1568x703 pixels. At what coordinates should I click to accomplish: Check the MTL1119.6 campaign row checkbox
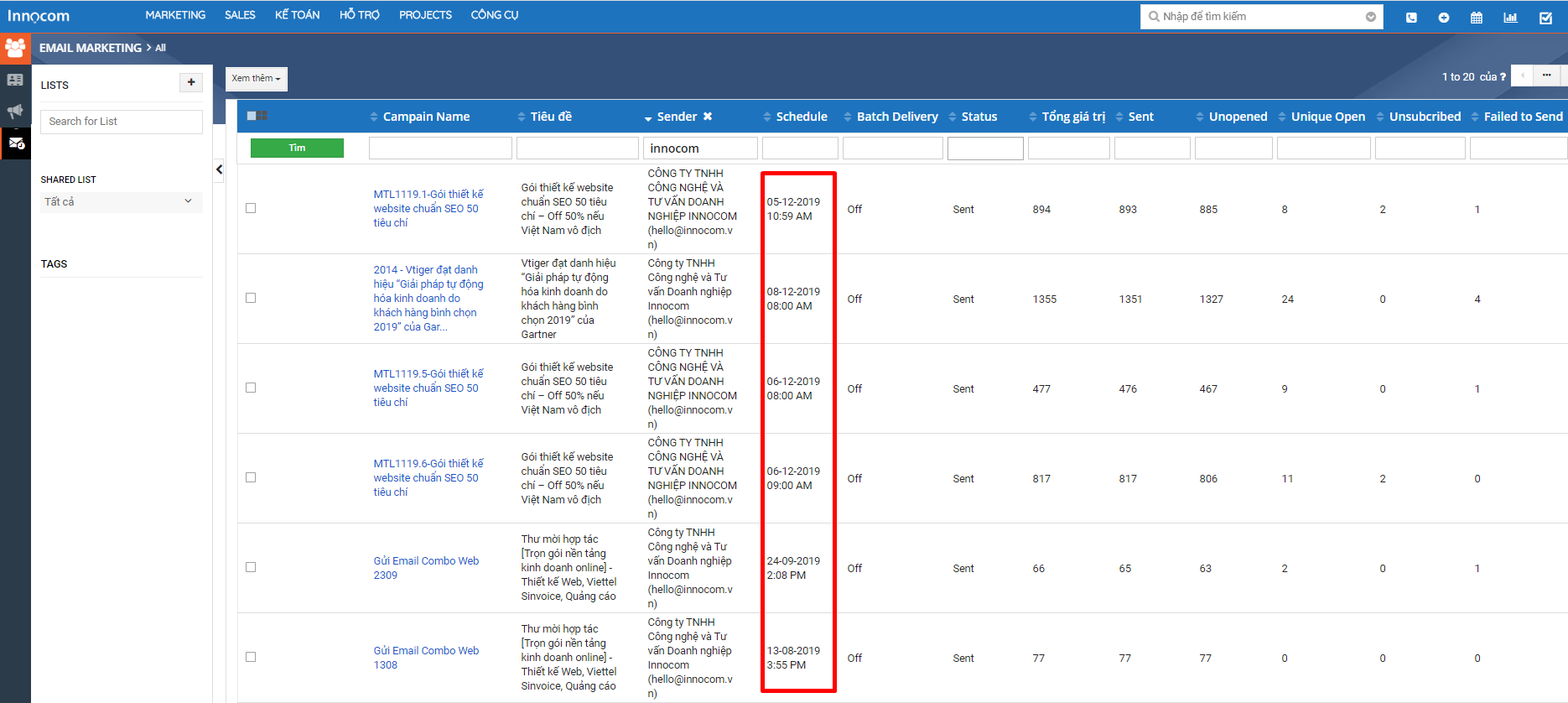tap(251, 477)
